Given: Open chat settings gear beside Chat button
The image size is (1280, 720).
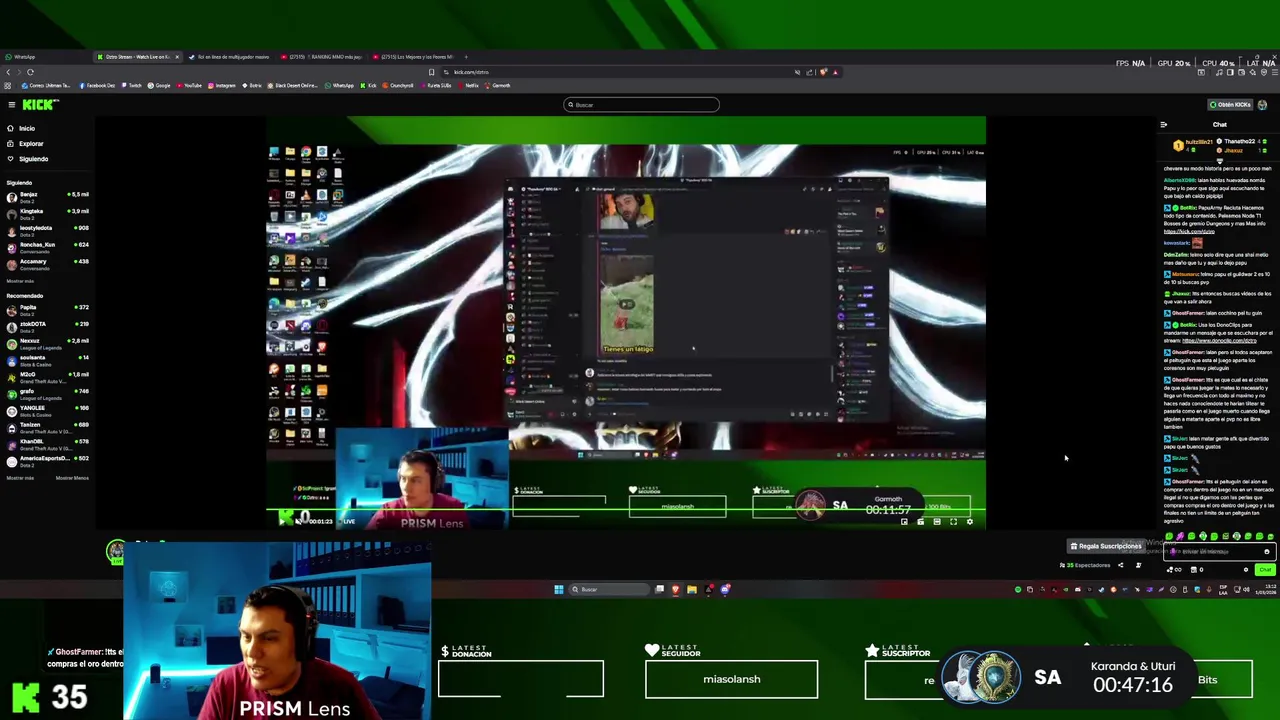Looking at the screenshot, I should [x=1246, y=569].
